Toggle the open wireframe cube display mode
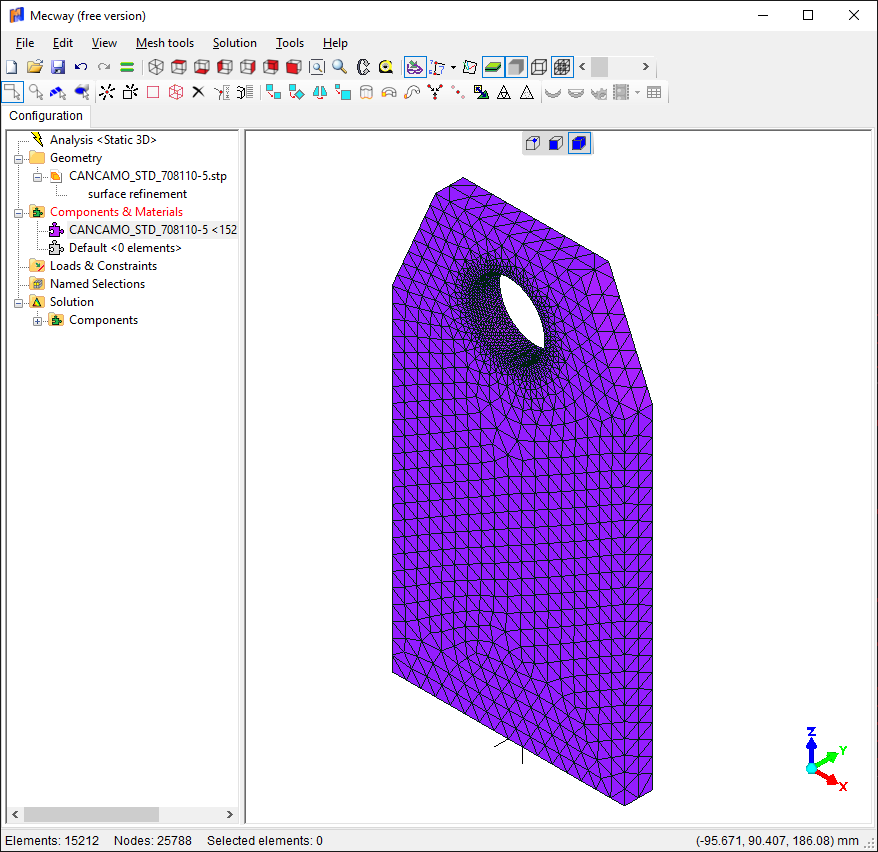 [539, 67]
